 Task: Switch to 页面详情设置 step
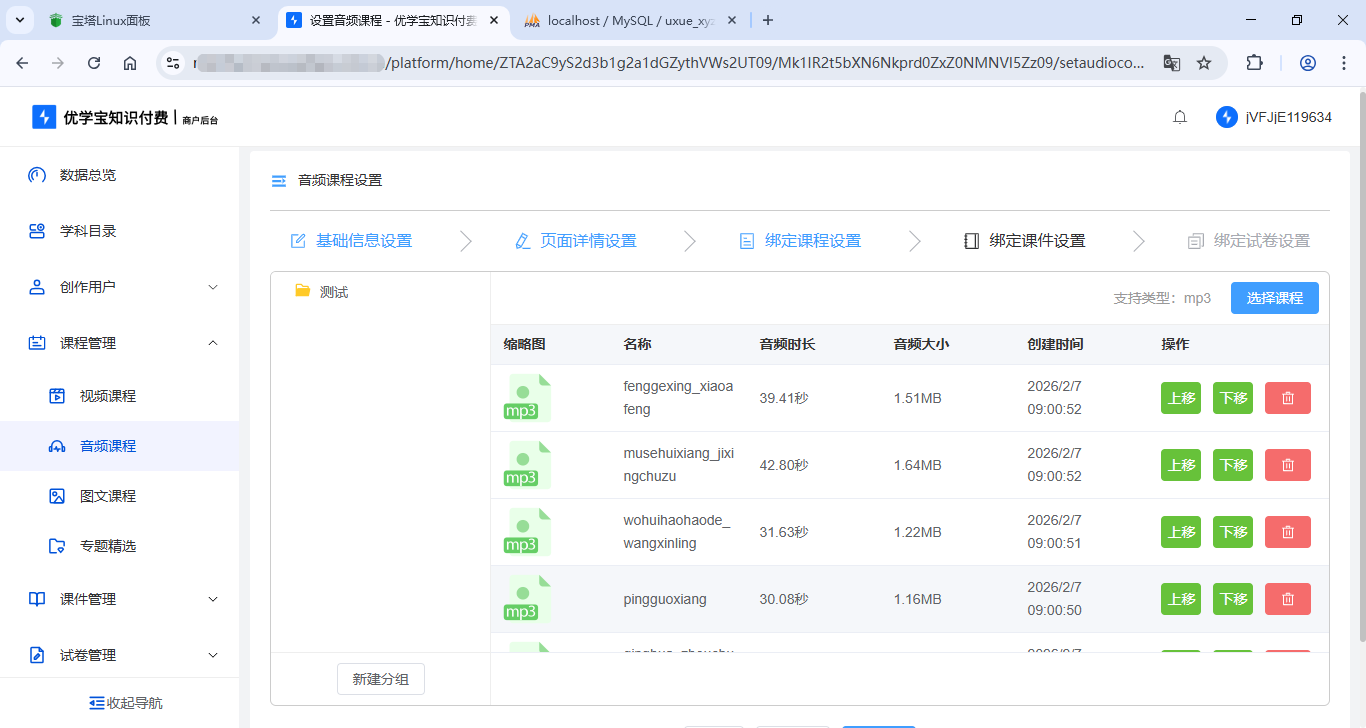(x=576, y=241)
